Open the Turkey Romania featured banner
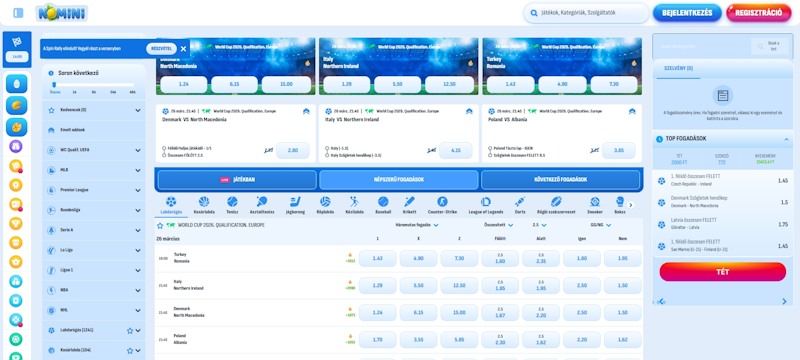Screen dimensions: 800x360 pos(562,66)
